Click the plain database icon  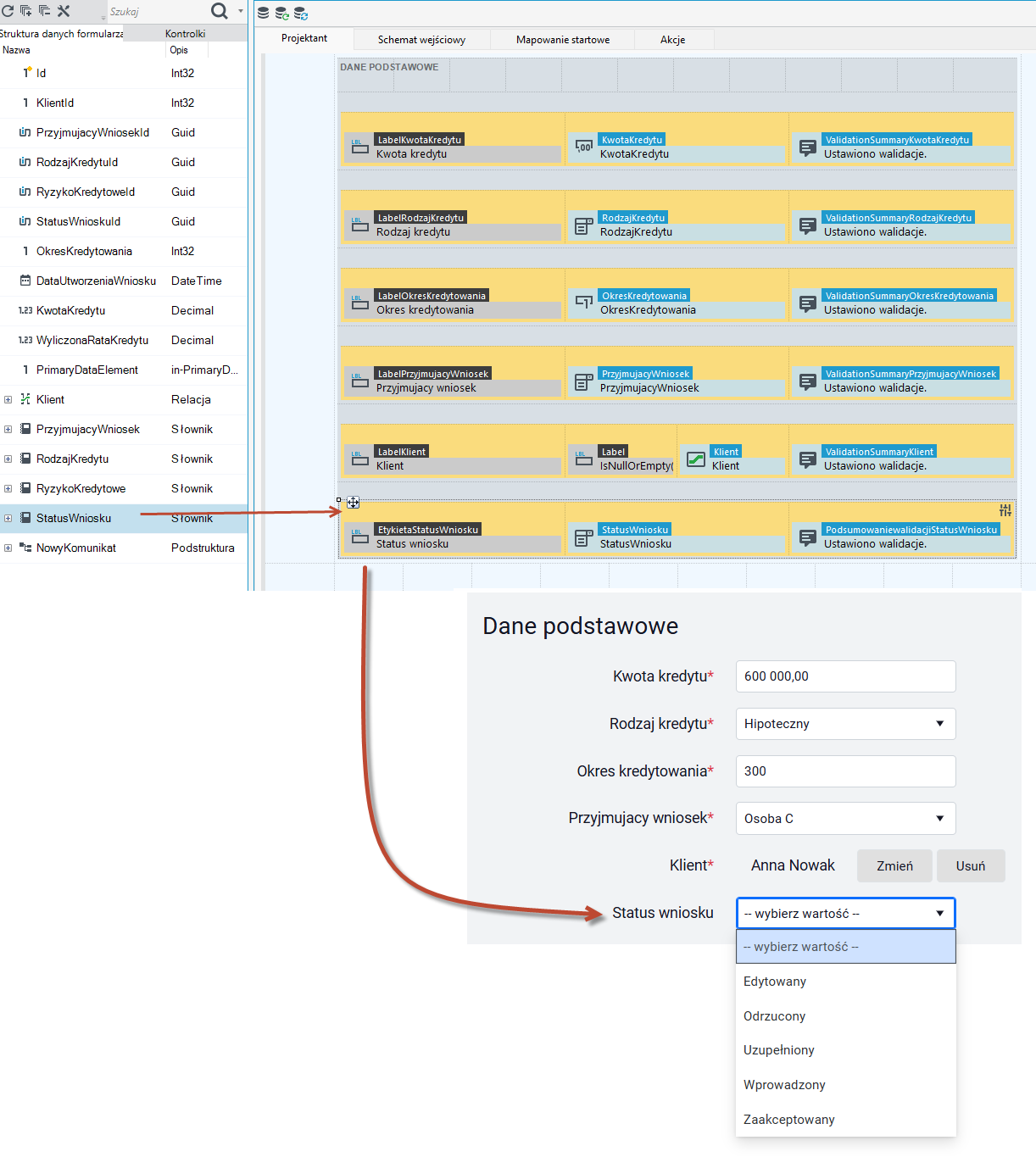[264, 13]
